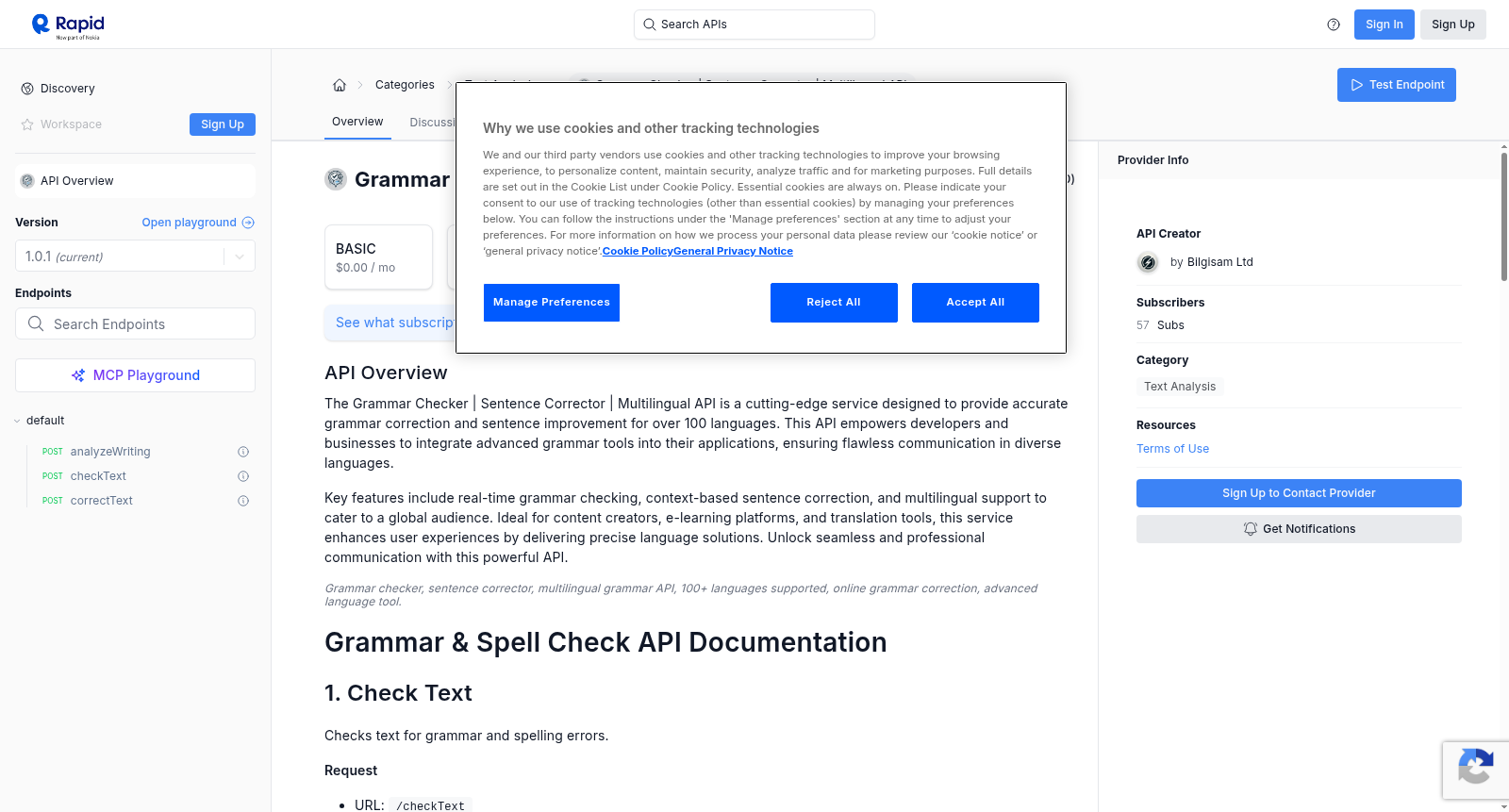
Task: Click the sidebar Workspace Sign Up button
Action: pos(223,124)
